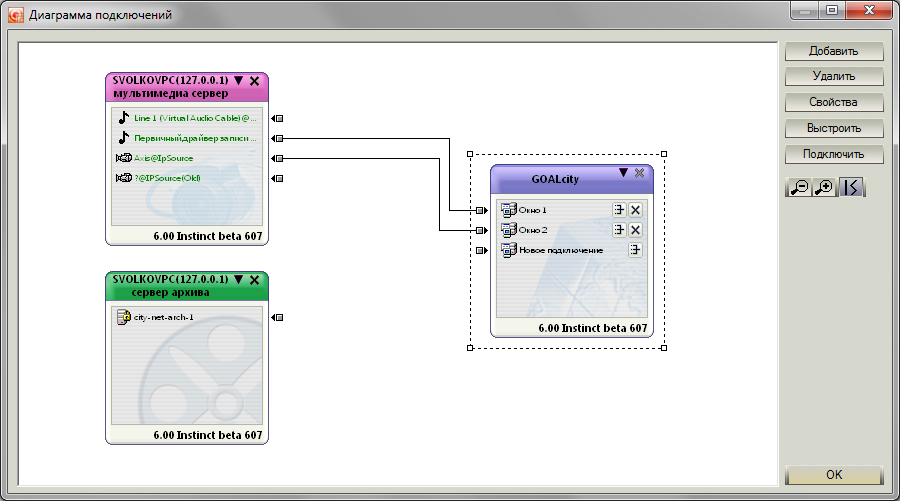Click the Подключить connect button
This screenshot has width=900, height=501.
833,154
